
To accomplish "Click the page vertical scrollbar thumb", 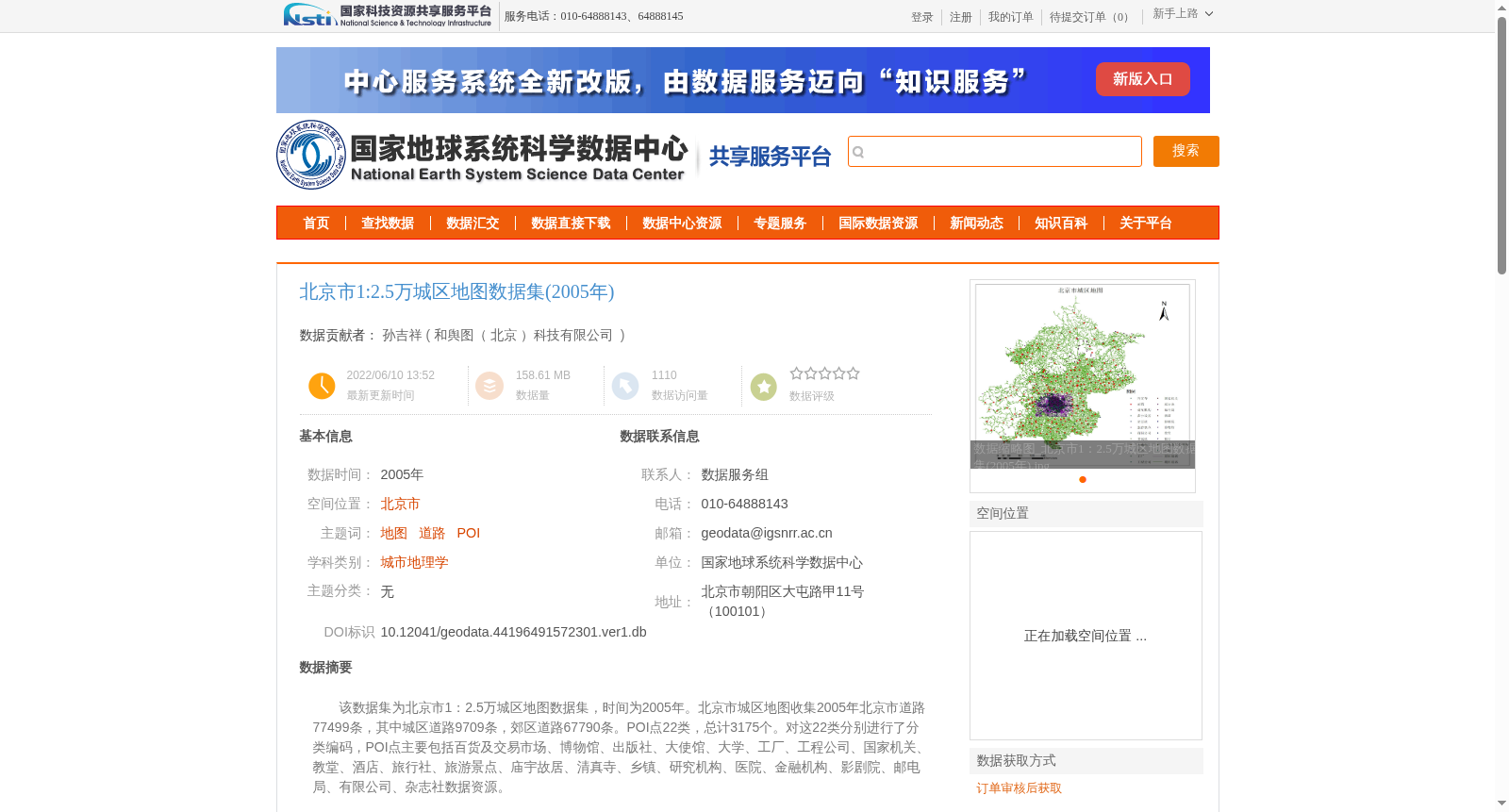I will [x=1501, y=145].
